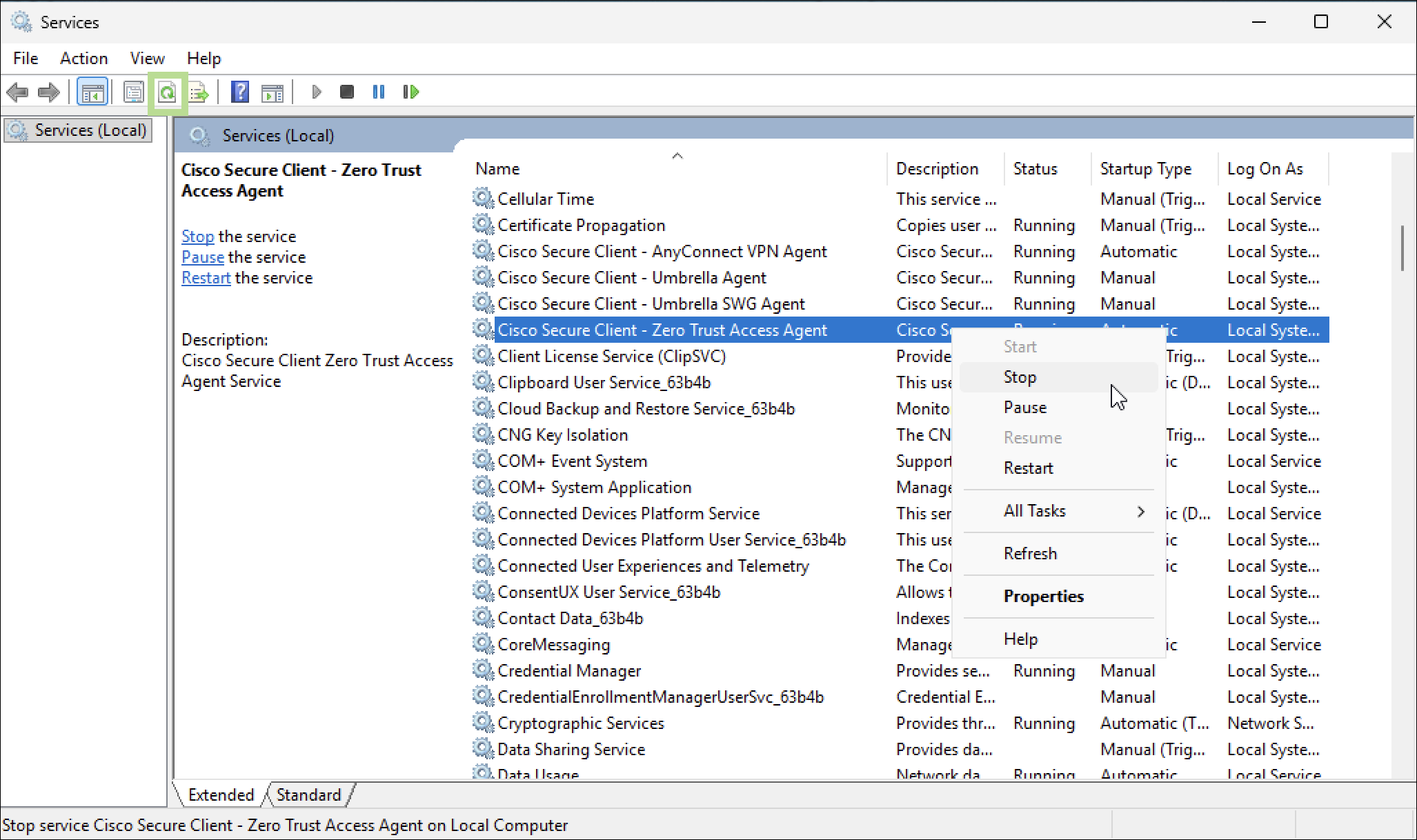
Task: Click the Restart Service toolbar icon
Action: [411, 92]
